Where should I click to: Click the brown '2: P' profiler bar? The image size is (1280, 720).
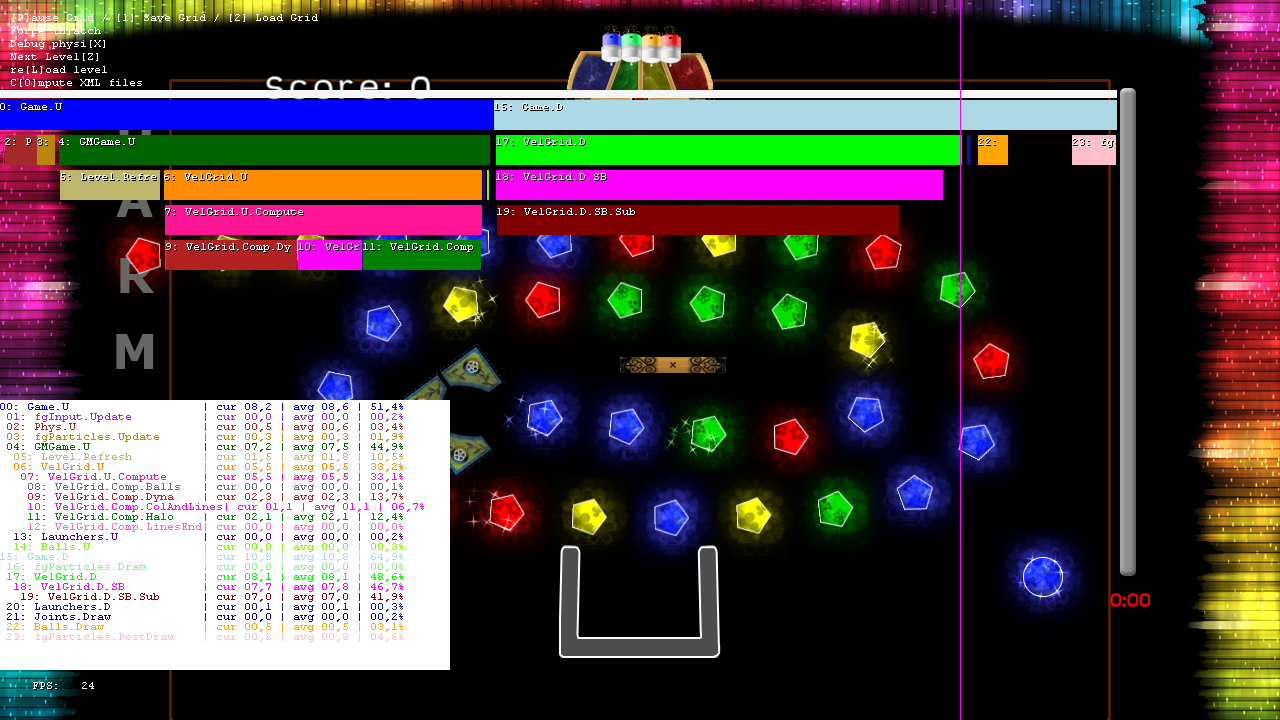19,150
